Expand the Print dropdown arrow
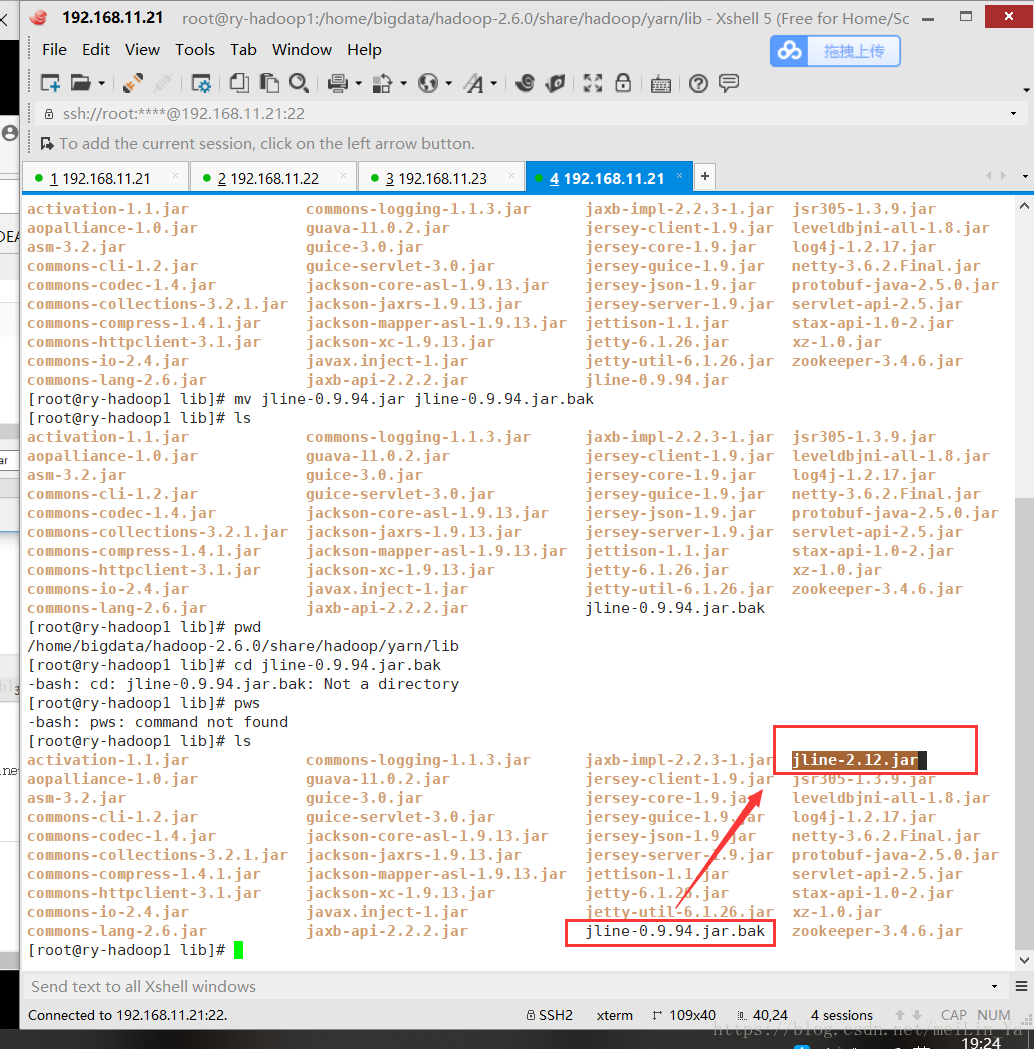The height and width of the screenshot is (1049, 1034). click(x=358, y=84)
